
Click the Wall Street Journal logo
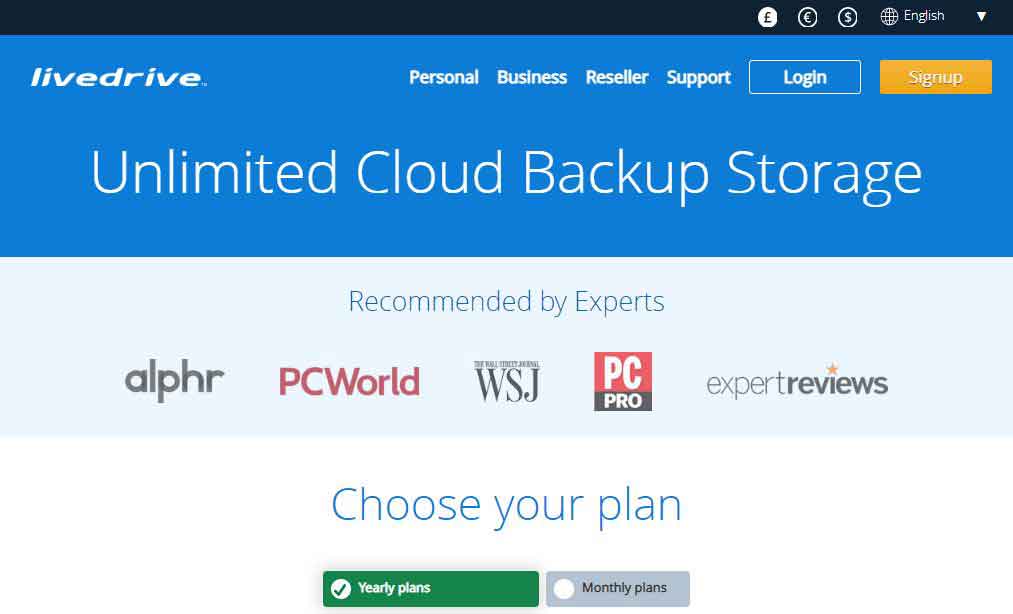[x=506, y=381]
